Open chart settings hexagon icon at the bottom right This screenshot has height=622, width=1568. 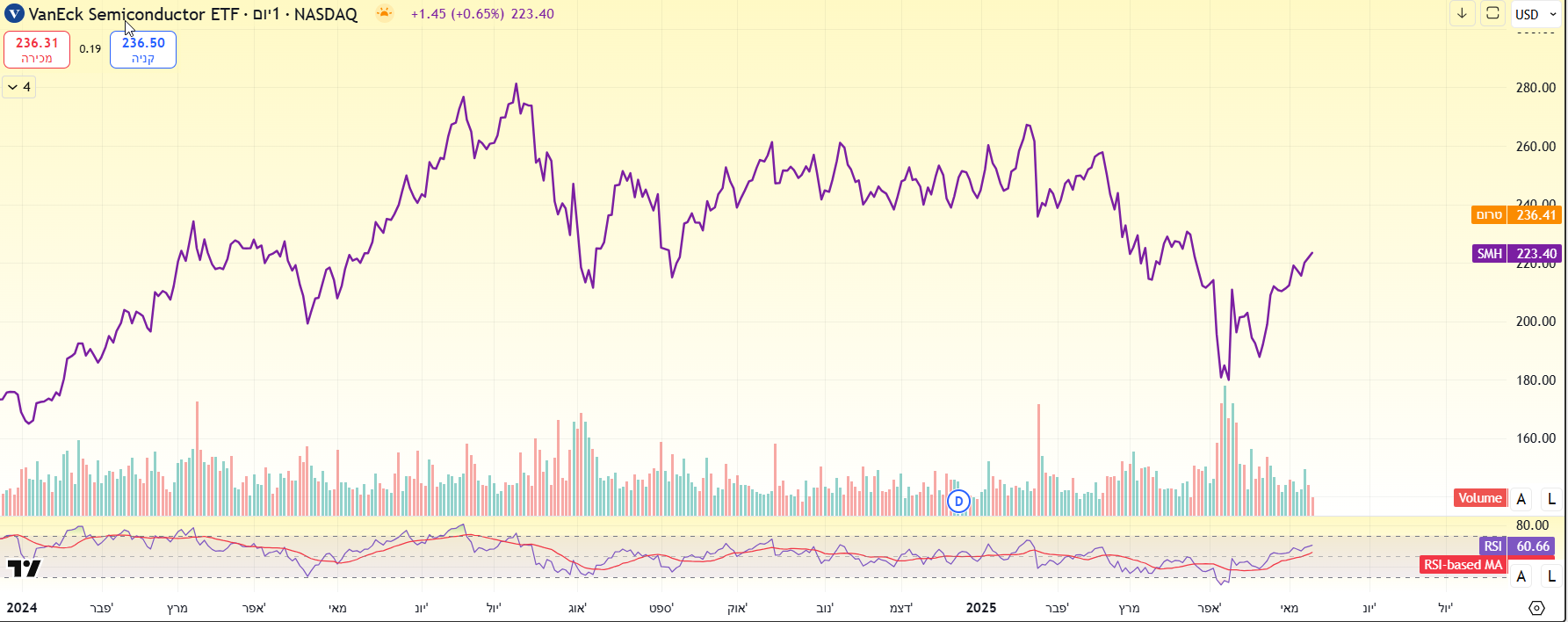click(1536, 608)
